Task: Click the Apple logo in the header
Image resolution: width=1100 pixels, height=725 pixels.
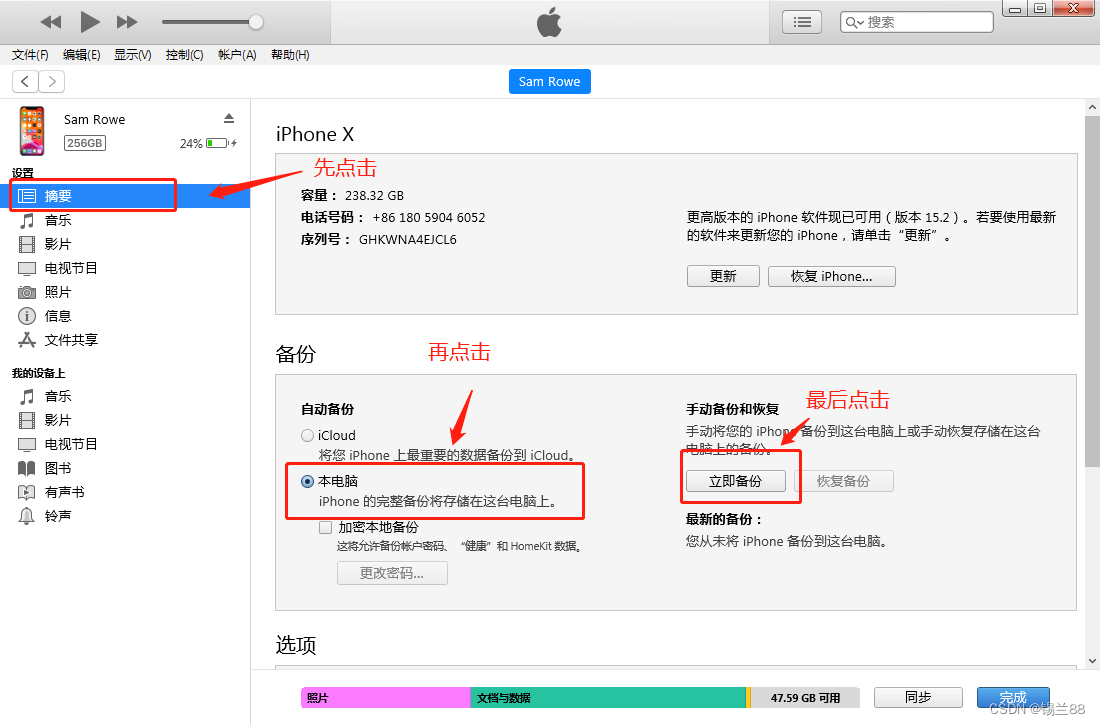Action: pos(549,22)
